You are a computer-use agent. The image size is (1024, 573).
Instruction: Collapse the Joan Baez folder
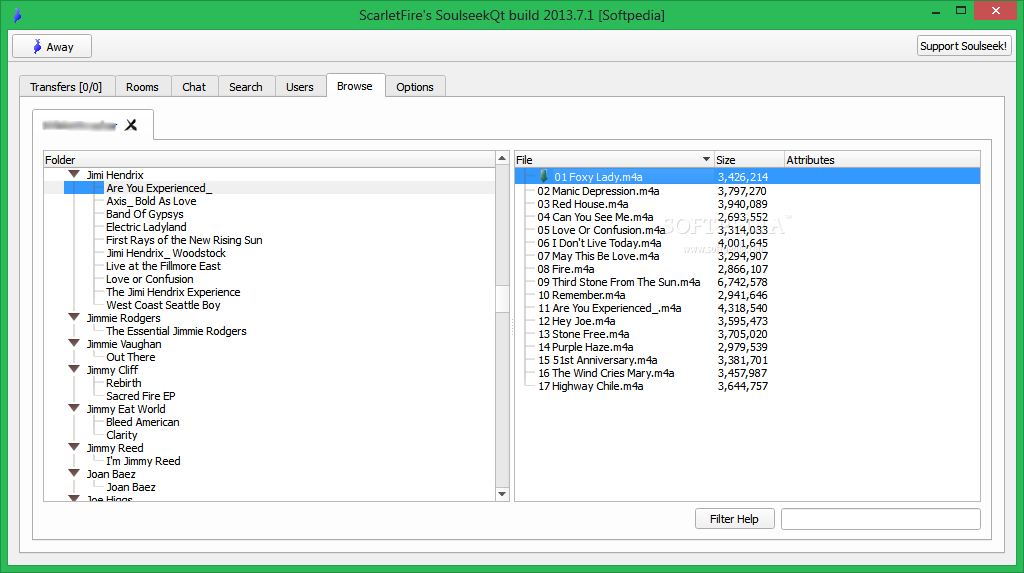coord(74,474)
